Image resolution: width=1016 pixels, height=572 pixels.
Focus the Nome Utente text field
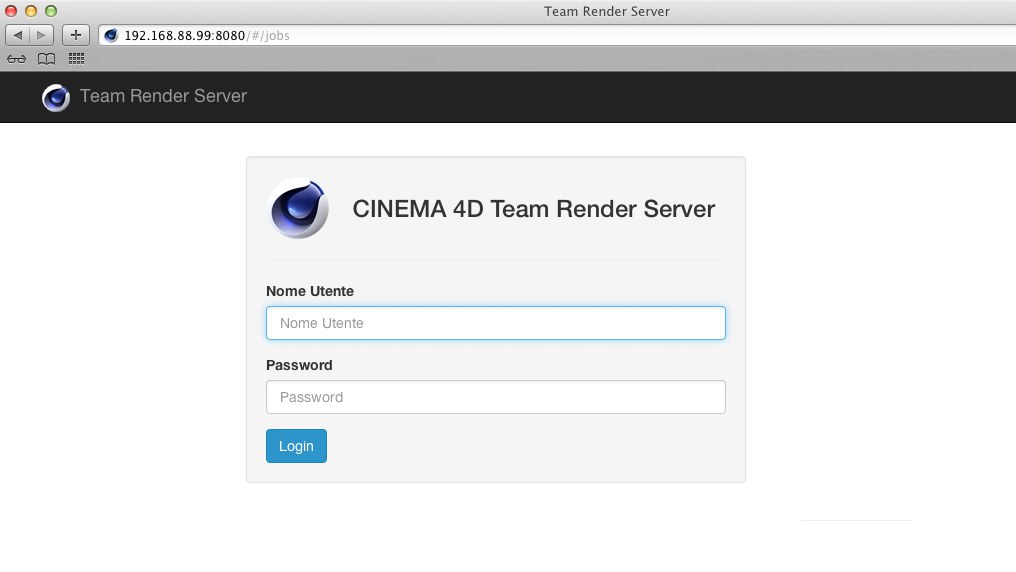pyautogui.click(x=496, y=323)
